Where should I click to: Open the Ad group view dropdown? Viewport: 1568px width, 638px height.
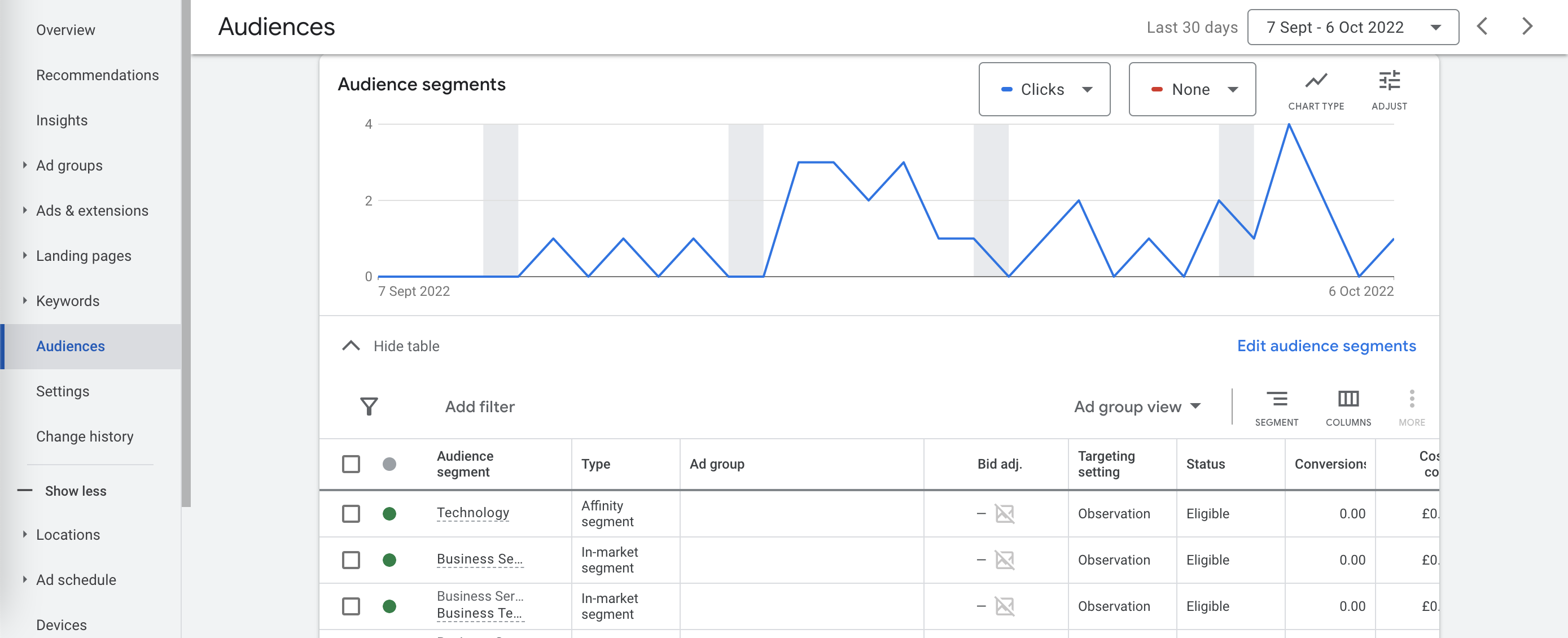[x=1137, y=406]
